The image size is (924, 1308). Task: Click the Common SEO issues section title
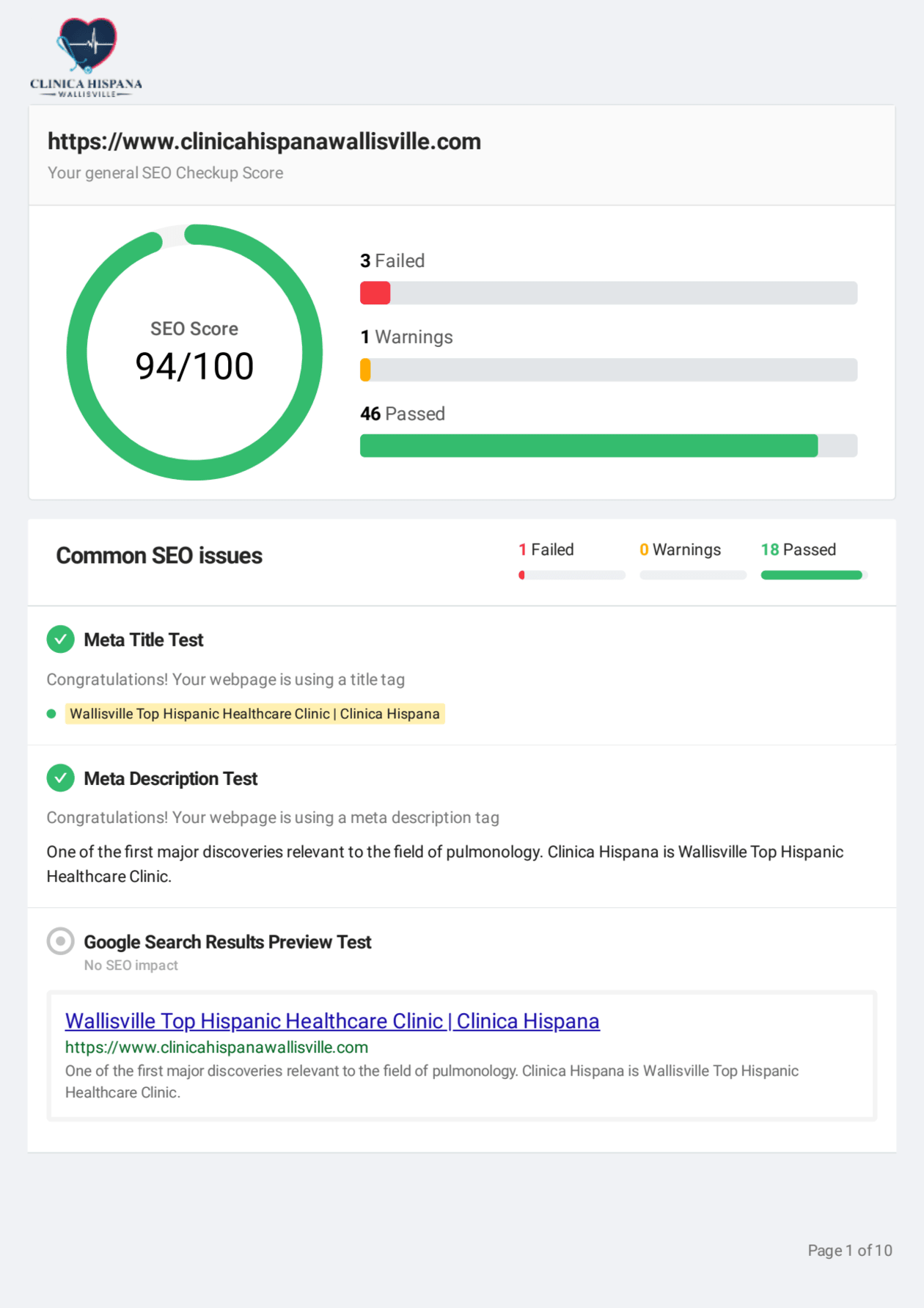[x=159, y=556]
